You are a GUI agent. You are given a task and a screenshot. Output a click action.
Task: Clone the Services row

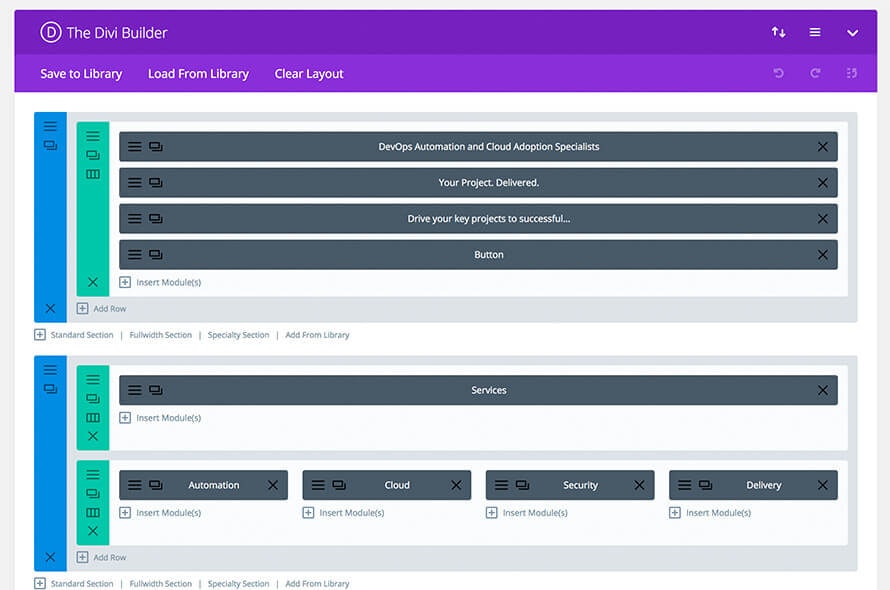(x=93, y=399)
